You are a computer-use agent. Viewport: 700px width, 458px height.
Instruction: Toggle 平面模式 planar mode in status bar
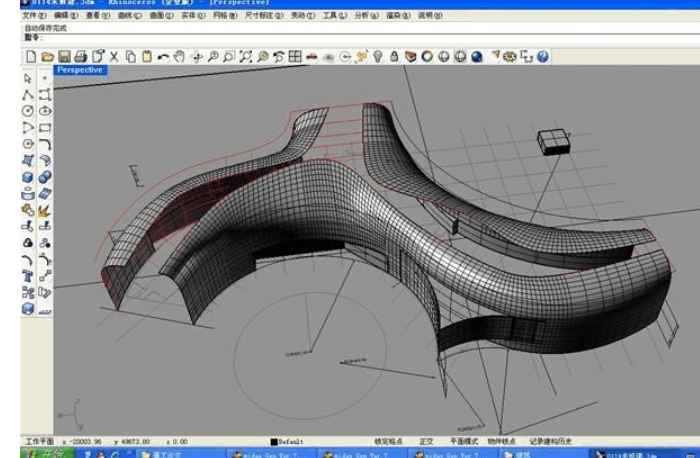tap(461, 440)
